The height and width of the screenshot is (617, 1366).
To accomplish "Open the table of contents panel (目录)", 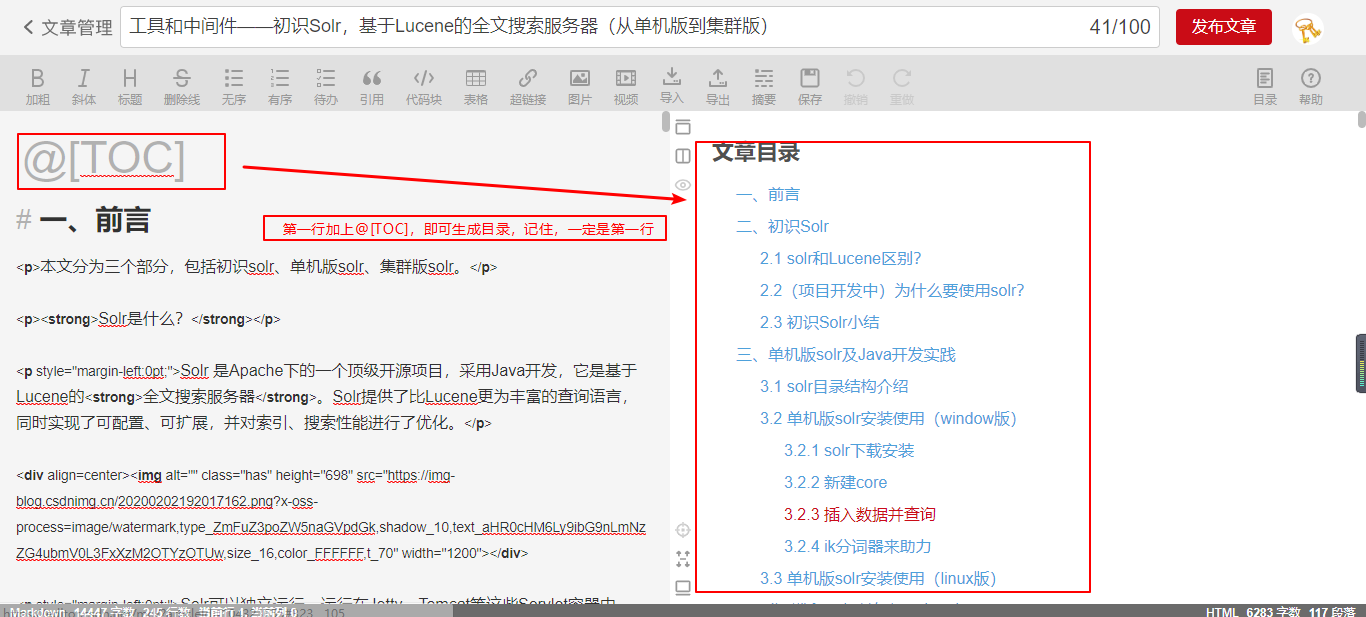I will pos(1265,87).
